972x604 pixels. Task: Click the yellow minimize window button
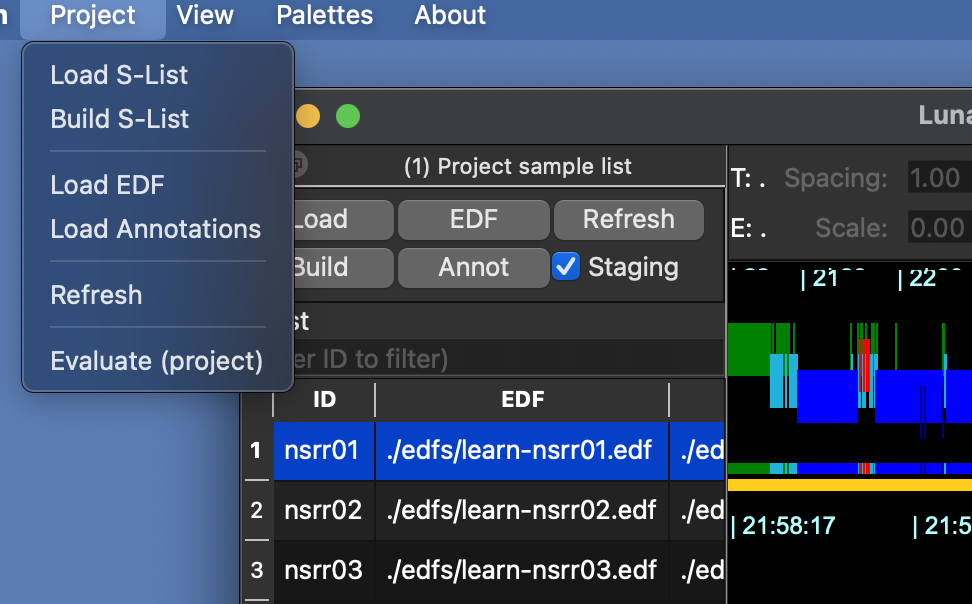308,116
